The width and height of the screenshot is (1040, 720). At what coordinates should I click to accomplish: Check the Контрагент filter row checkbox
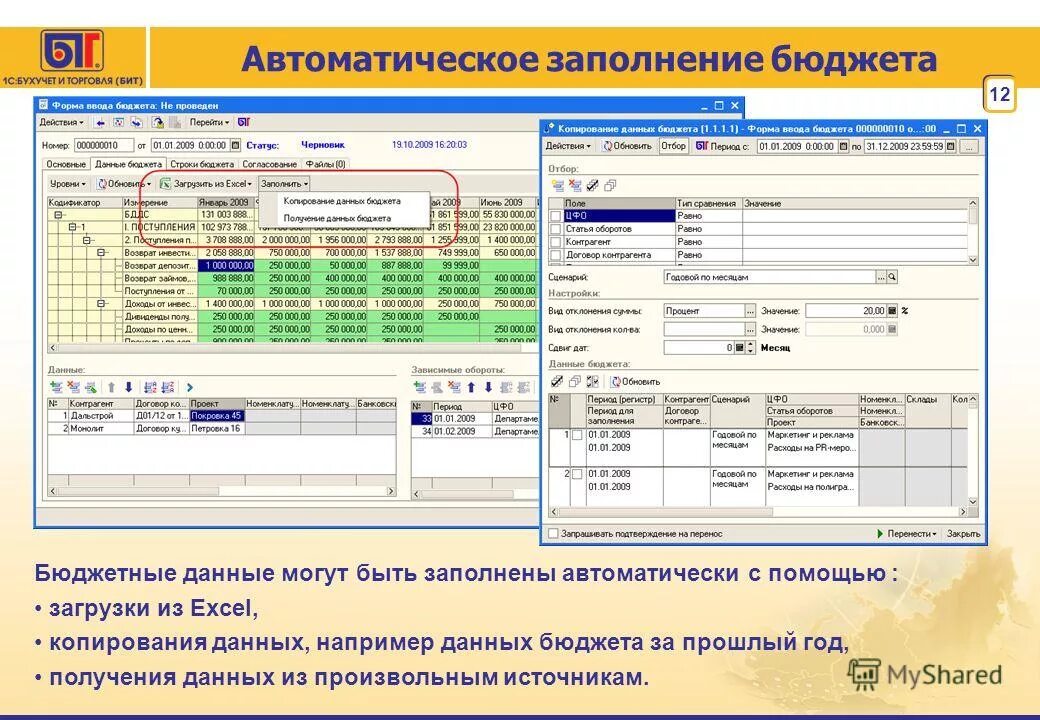click(553, 242)
